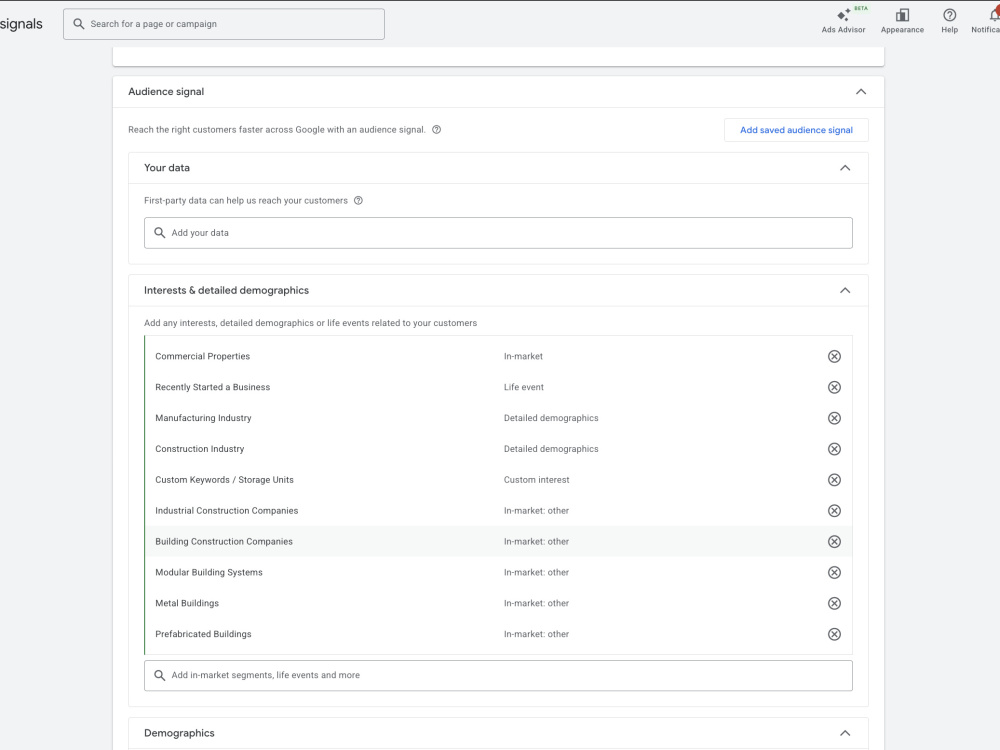Open the Notifications bell icon
The height and width of the screenshot is (750, 1000).
(994, 15)
